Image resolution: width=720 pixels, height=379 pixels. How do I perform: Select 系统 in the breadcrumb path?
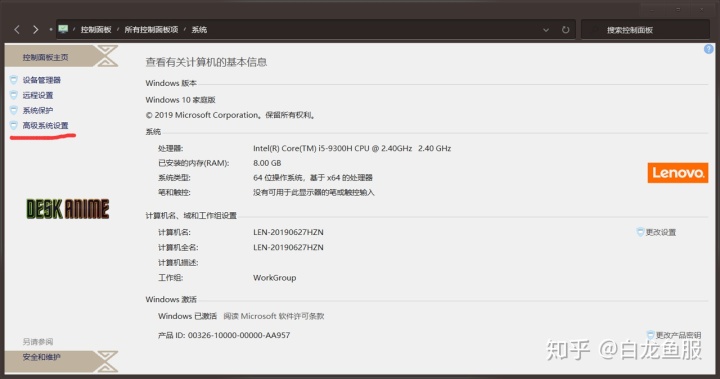tap(199, 30)
